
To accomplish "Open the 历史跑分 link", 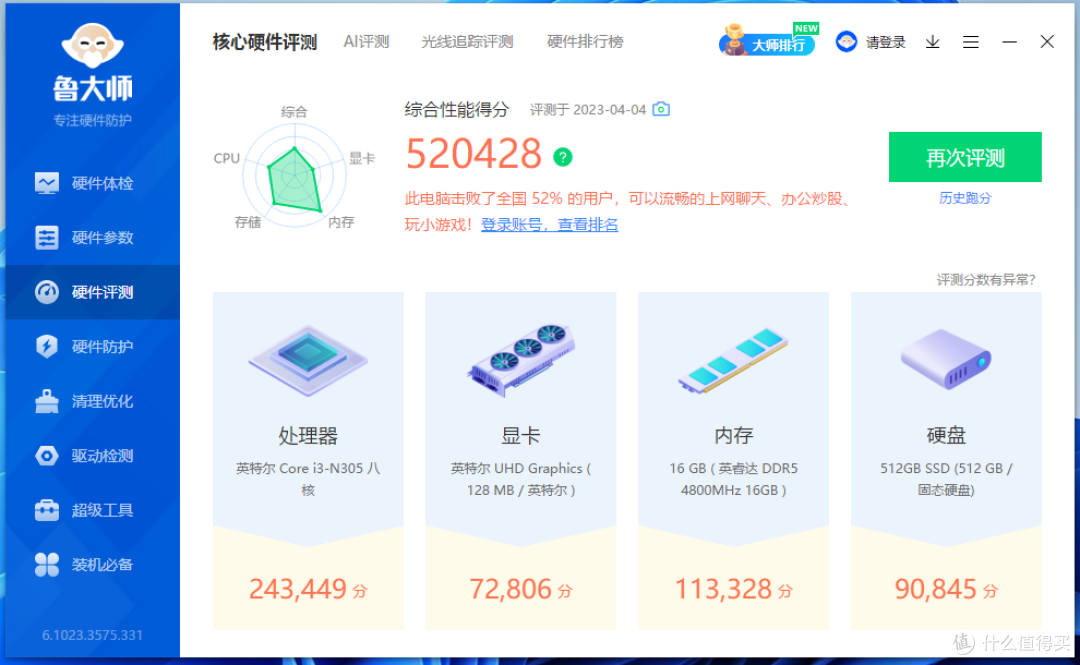I will tap(965, 198).
